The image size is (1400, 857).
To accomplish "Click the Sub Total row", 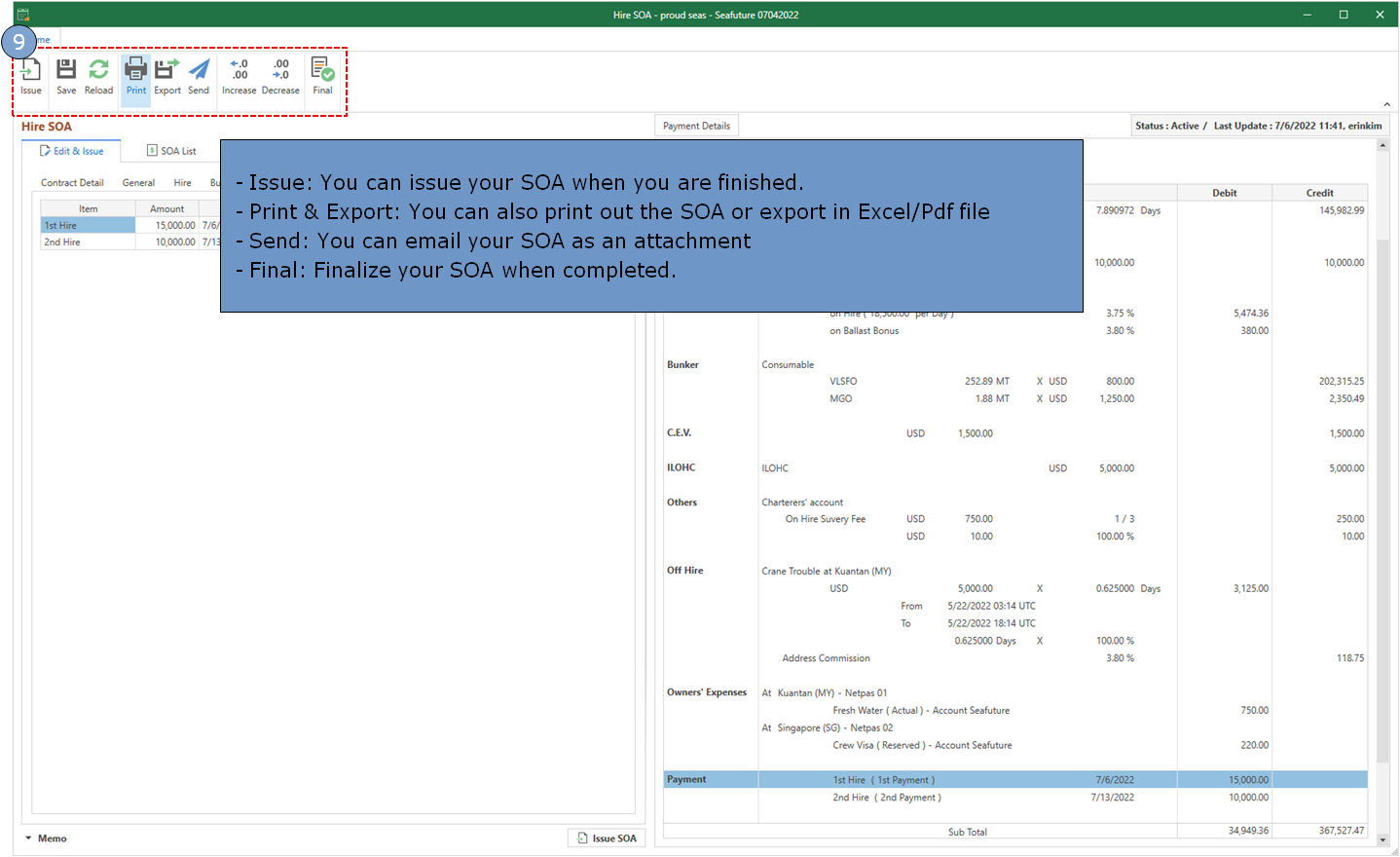I will [x=1015, y=832].
